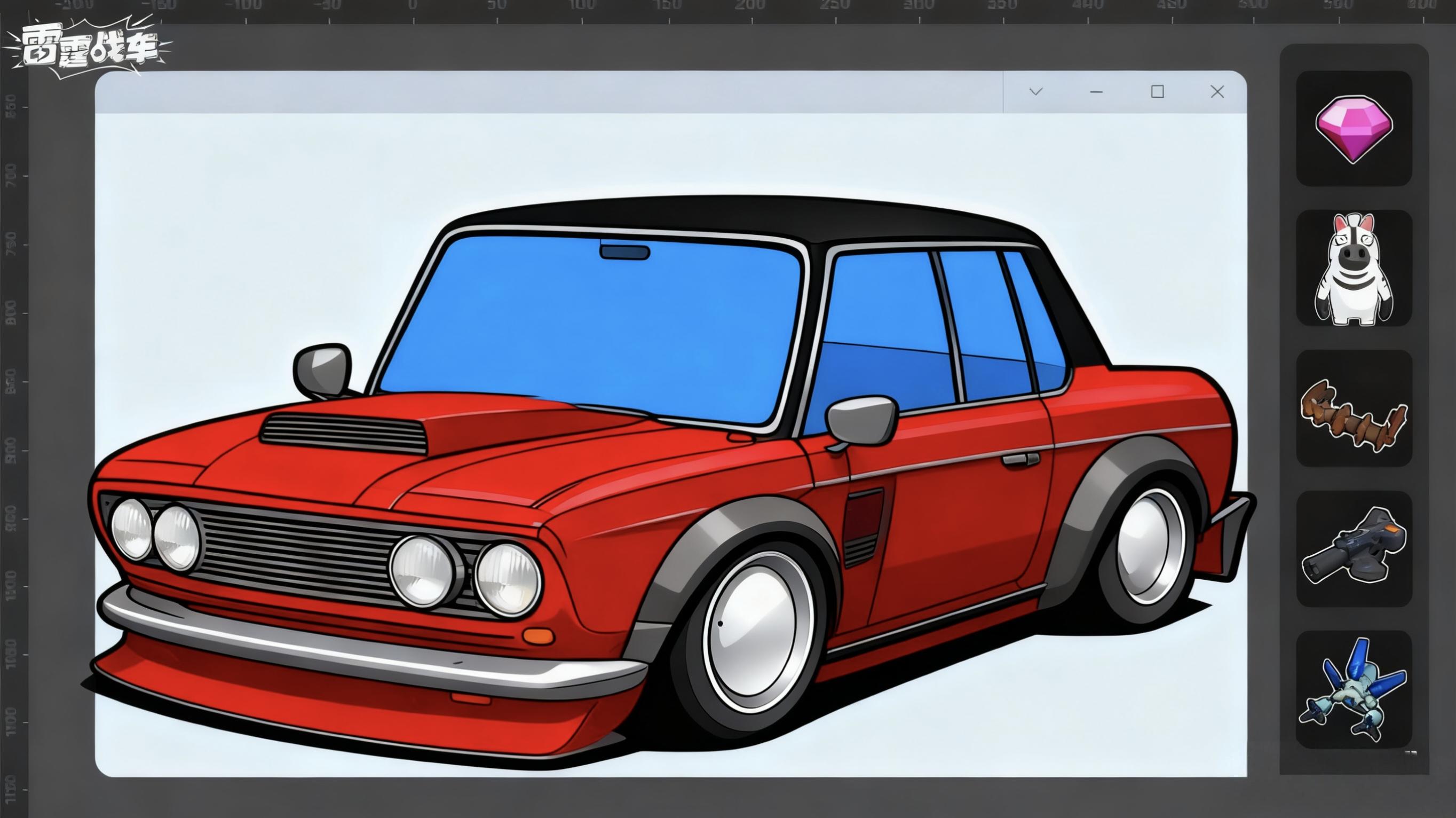The width and height of the screenshot is (1456, 818).
Task: Click the 0 mark on the top ruler
Action: click(412, 6)
